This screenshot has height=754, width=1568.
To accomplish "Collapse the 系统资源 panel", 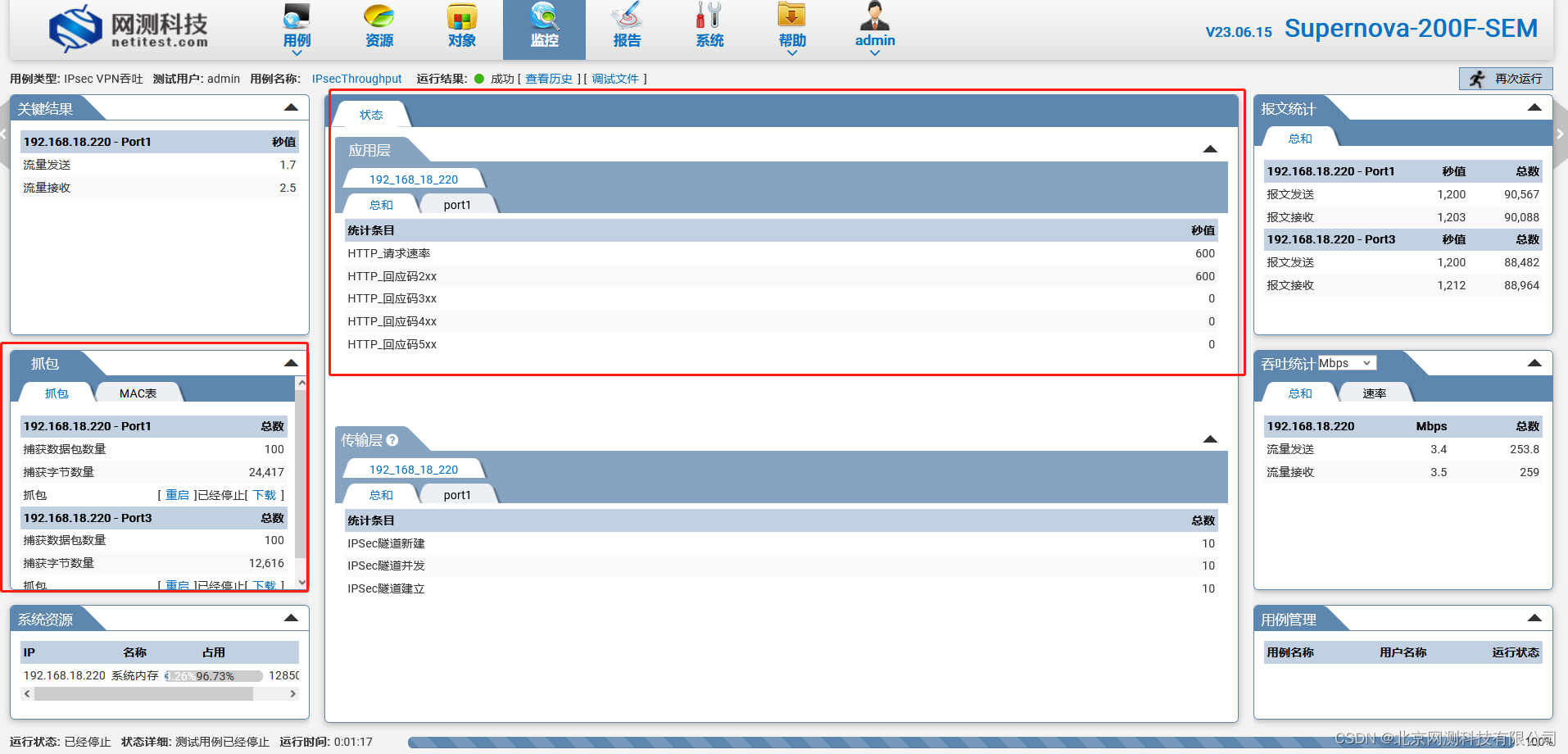I will (291, 618).
